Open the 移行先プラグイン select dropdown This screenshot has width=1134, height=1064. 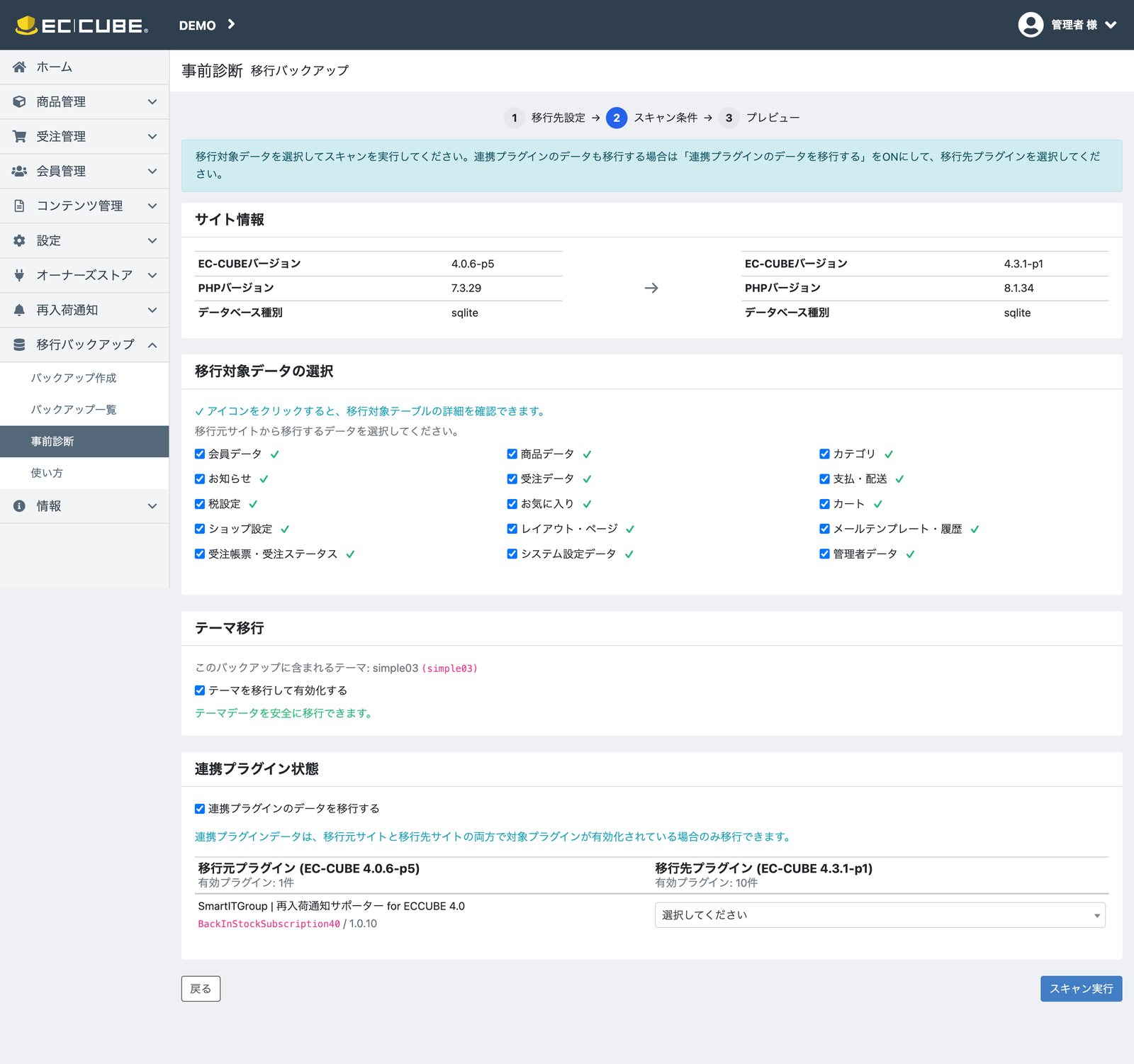(880, 915)
